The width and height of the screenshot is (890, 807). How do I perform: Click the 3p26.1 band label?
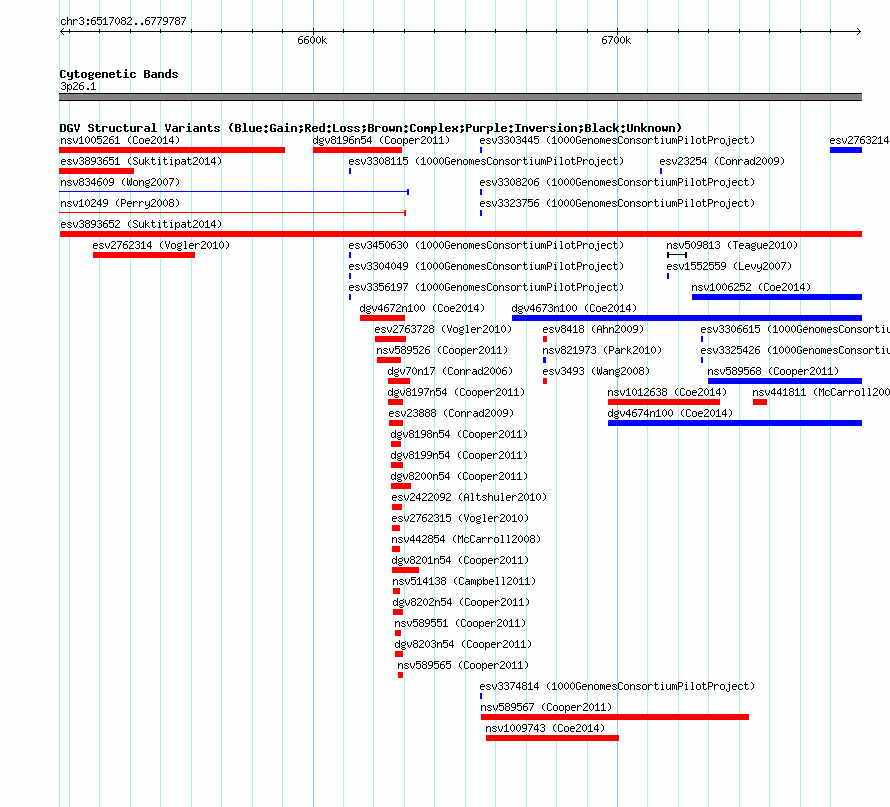[78, 86]
